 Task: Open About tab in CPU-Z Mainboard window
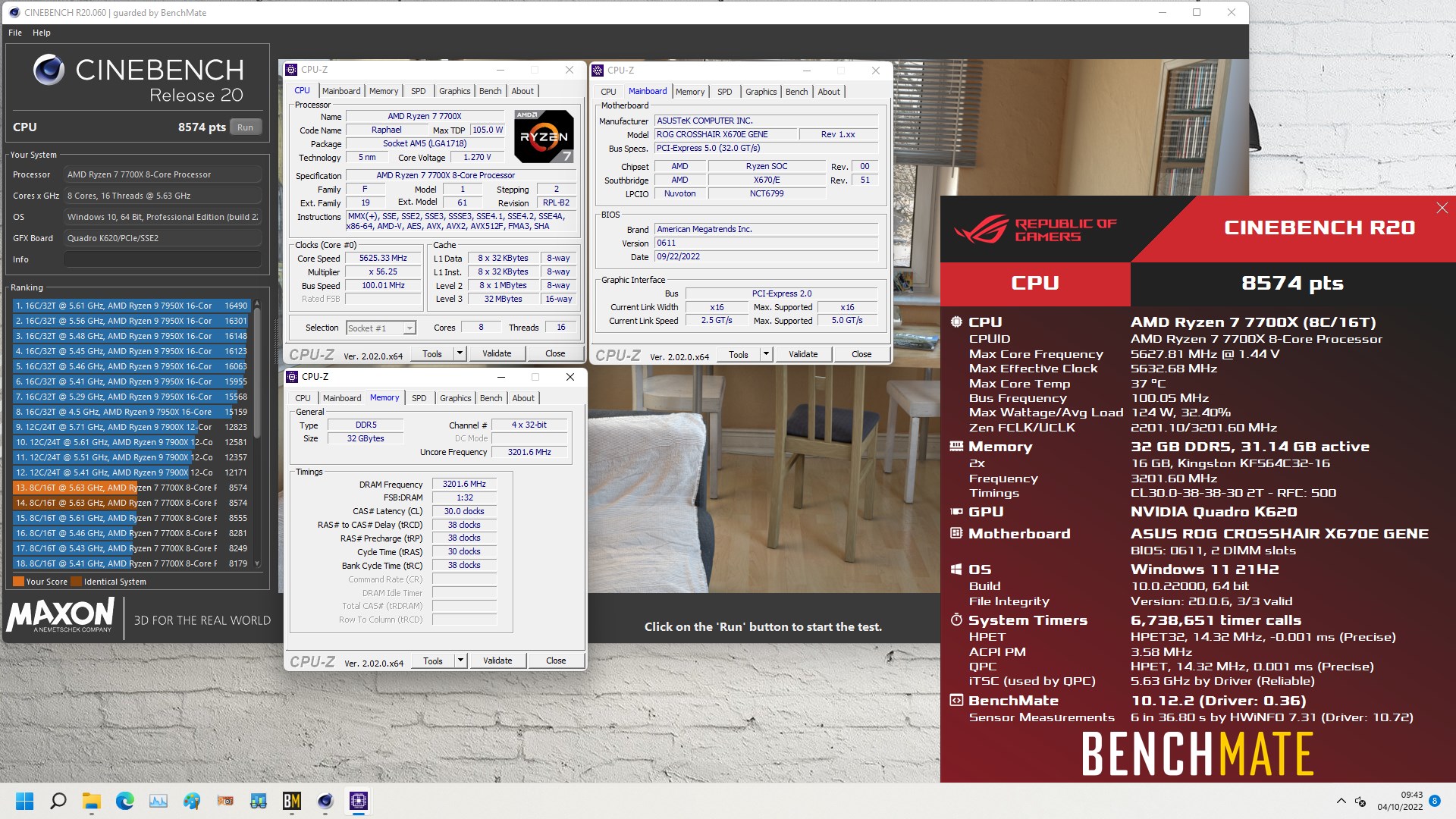[x=829, y=92]
